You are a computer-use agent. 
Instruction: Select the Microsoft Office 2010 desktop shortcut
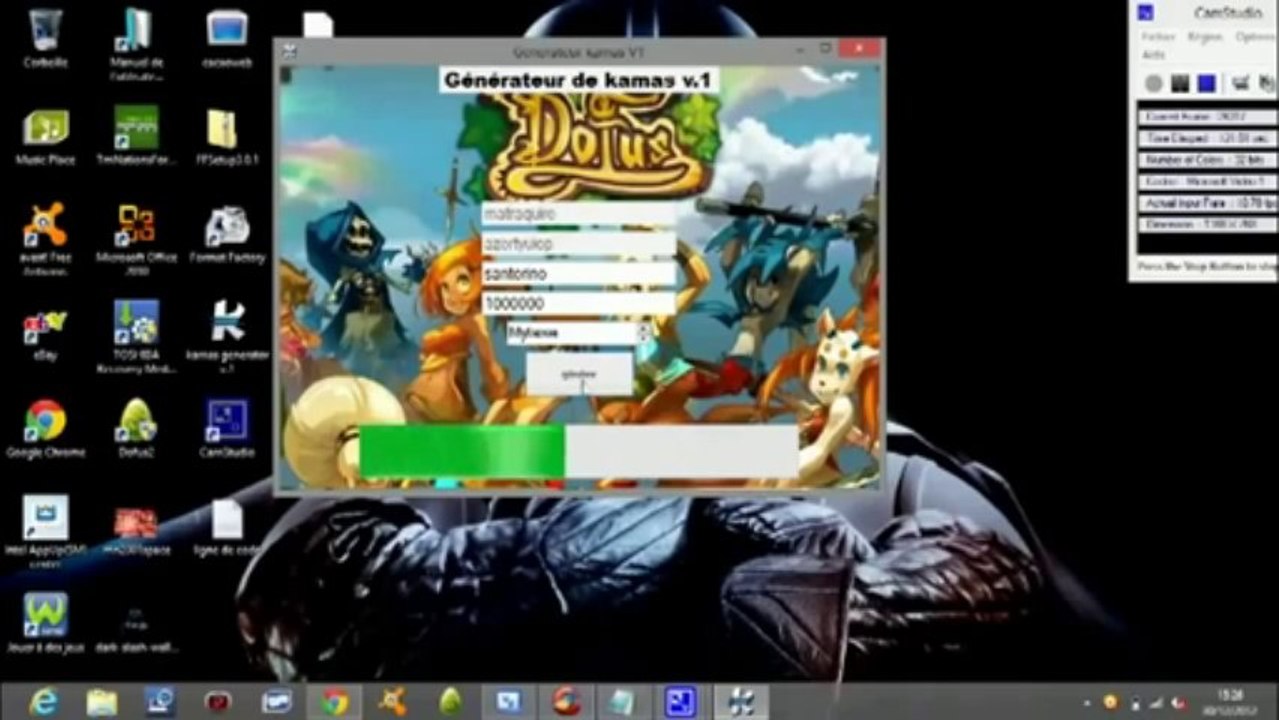point(136,237)
